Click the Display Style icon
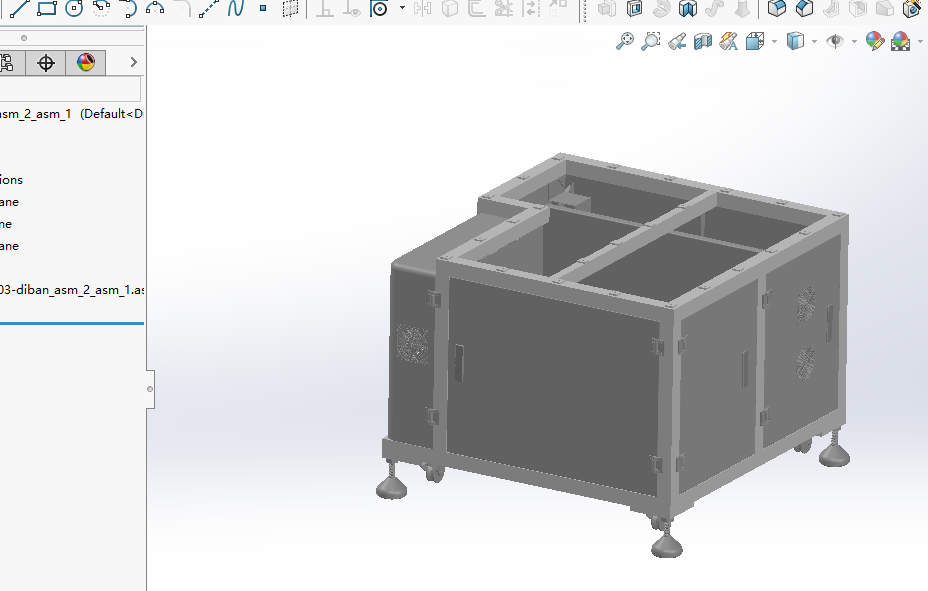 pyautogui.click(x=795, y=41)
